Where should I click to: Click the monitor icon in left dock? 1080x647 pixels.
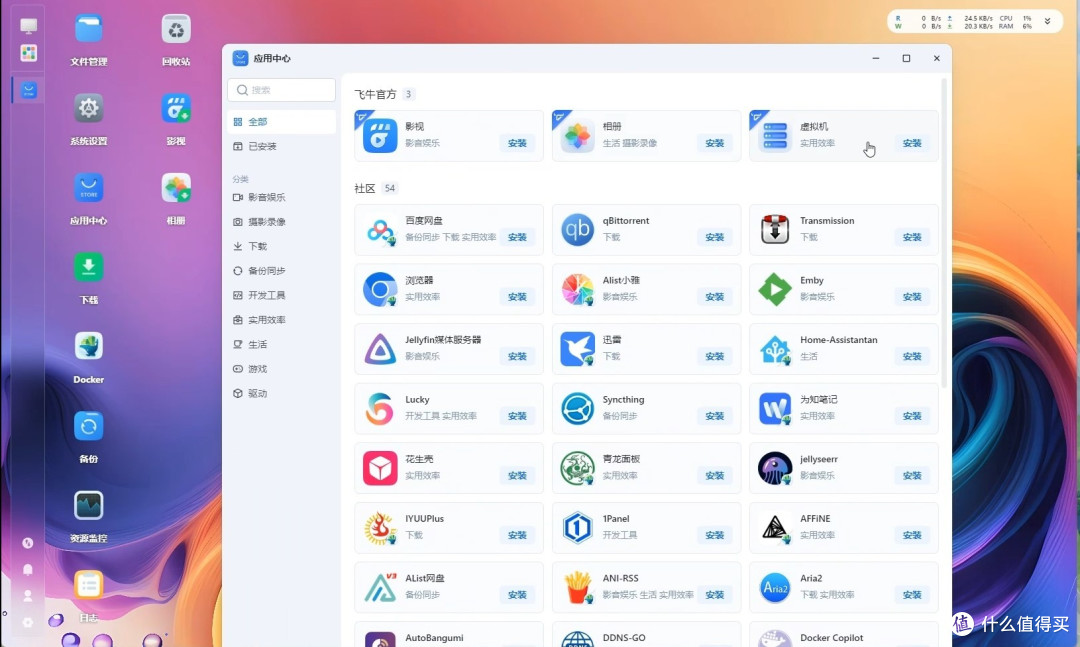pyautogui.click(x=28, y=26)
